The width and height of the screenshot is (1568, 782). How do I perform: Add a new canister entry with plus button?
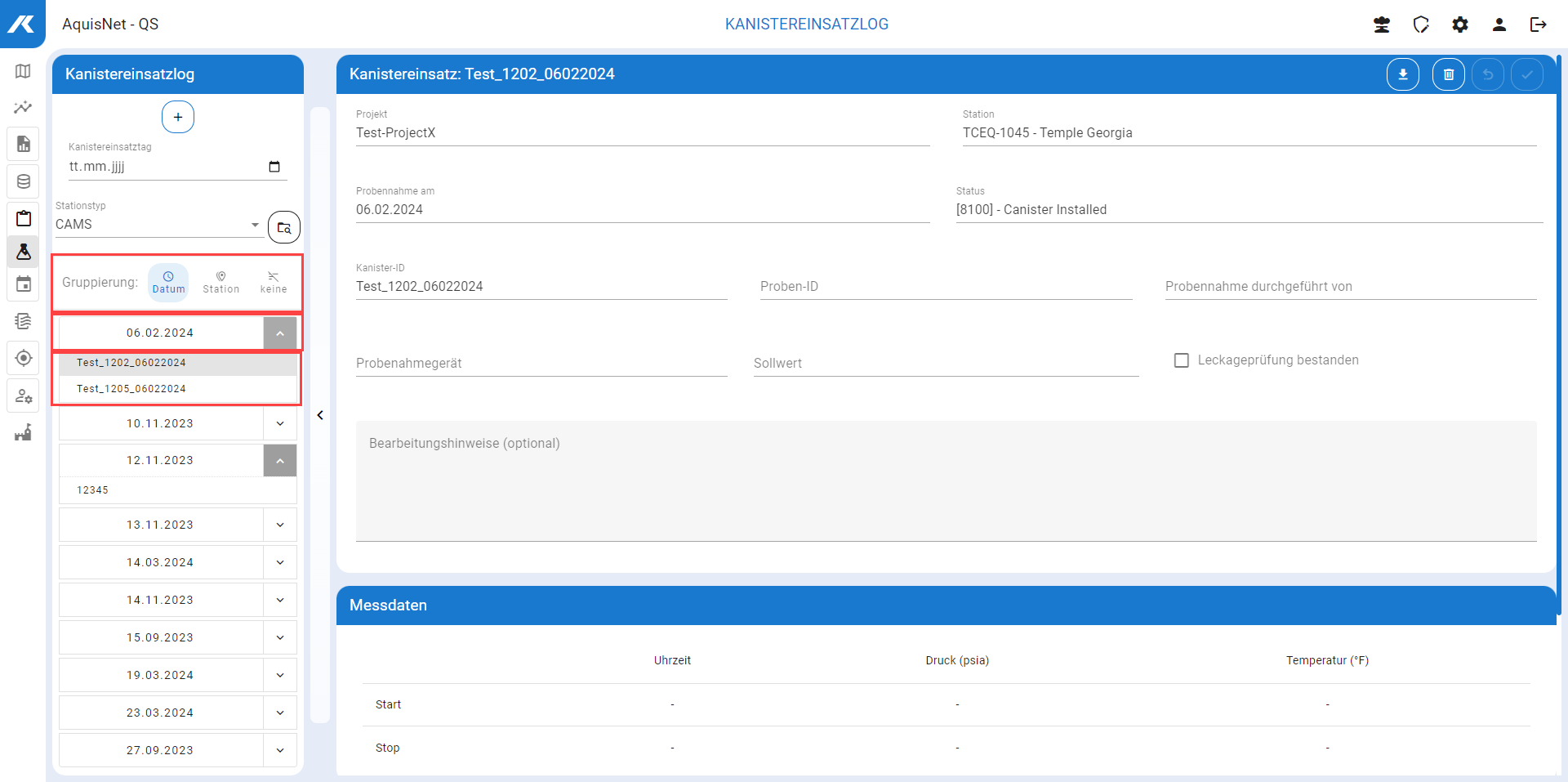pos(177,117)
